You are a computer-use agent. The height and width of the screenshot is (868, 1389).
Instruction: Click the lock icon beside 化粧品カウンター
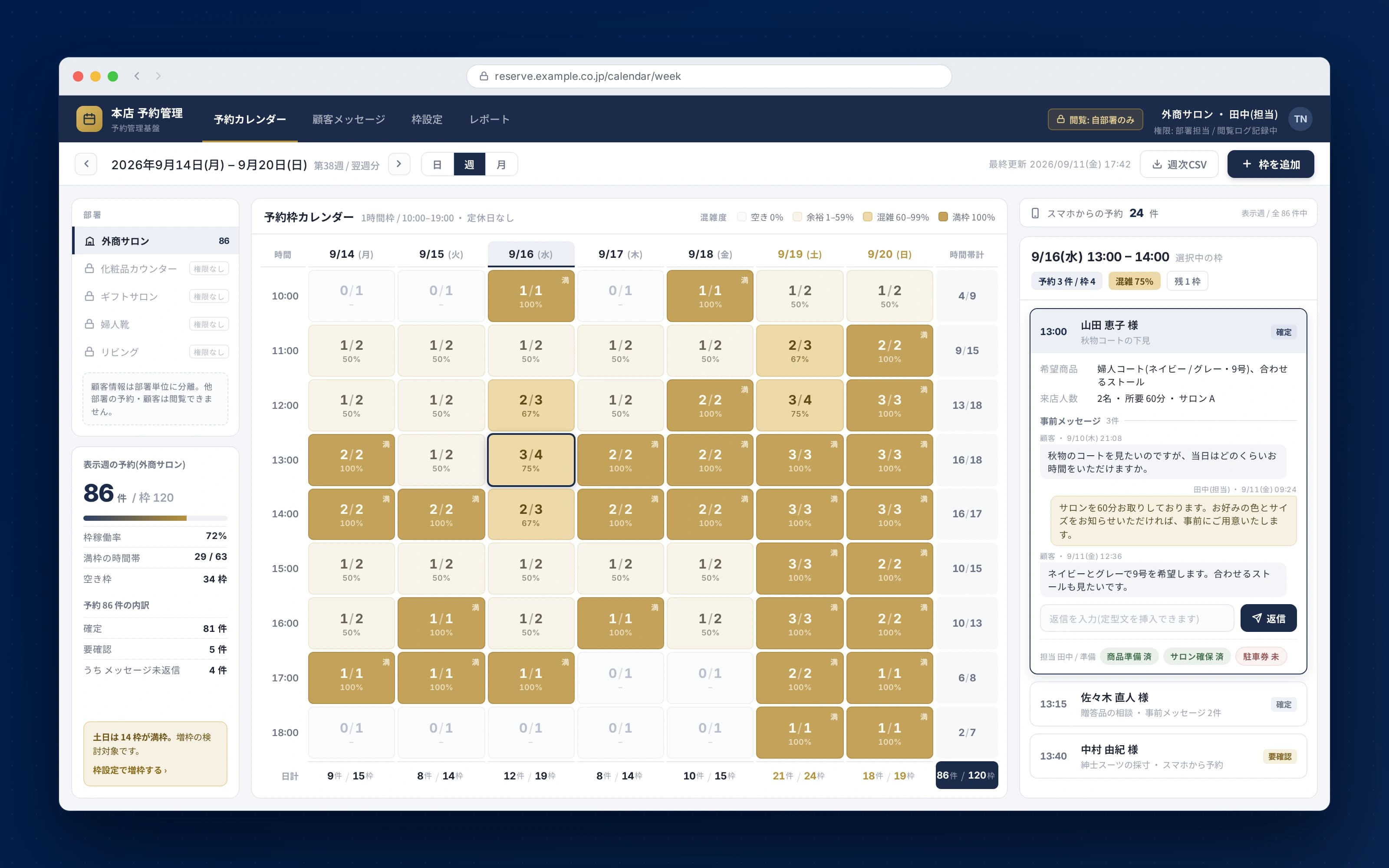tap(89, 269)
